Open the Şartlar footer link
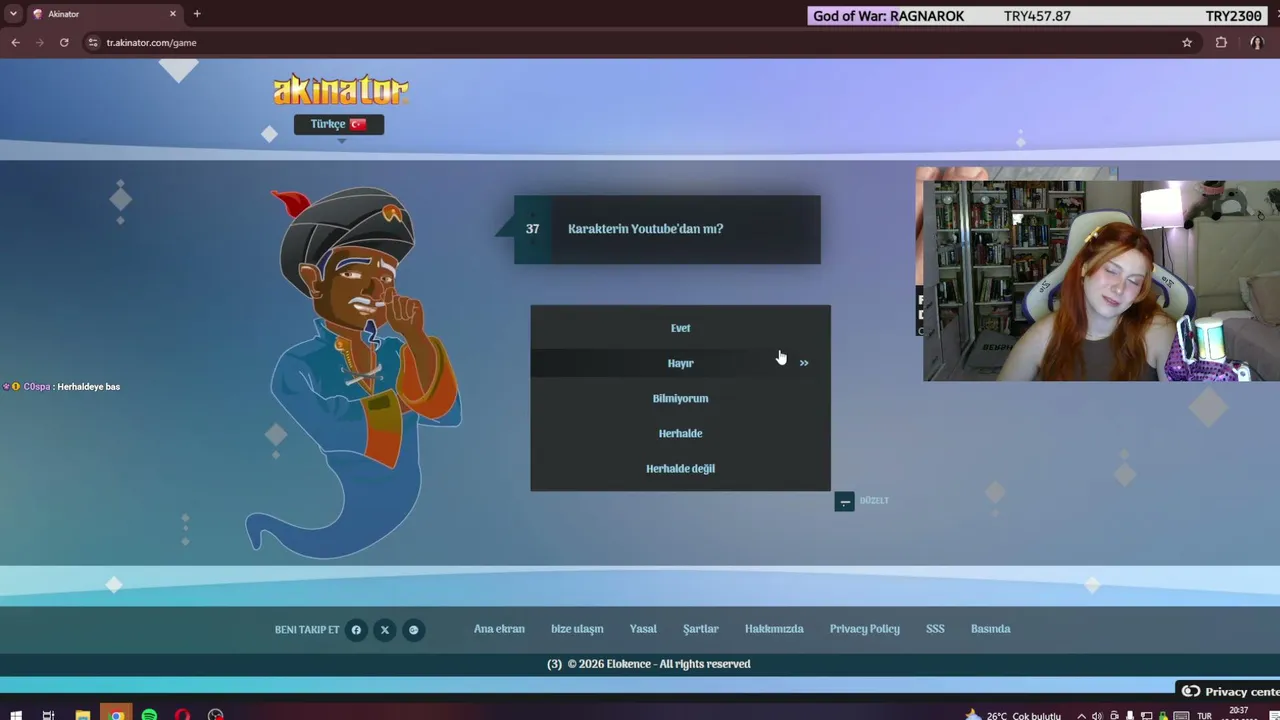The width and height of the screenshot is (1280, 720). point(701,629)
